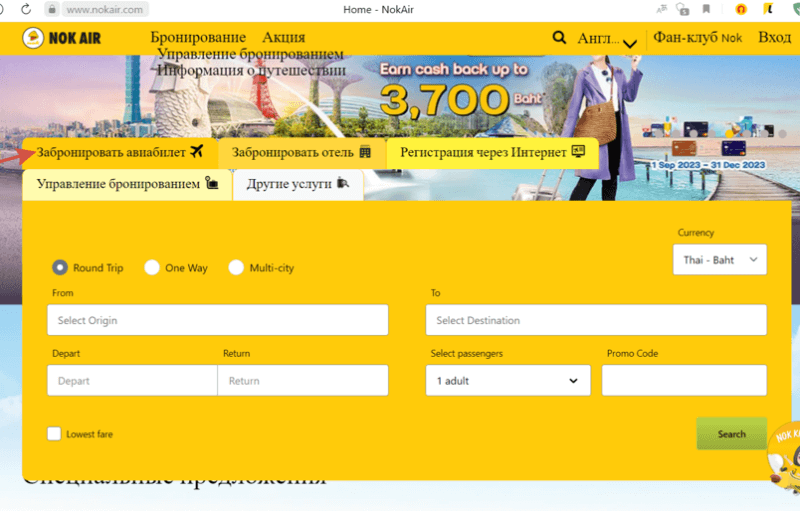The width and height of the screenshot is (800, 511).
Task: Open the Nok Air chat mascot widget
Action: point(786,459)
